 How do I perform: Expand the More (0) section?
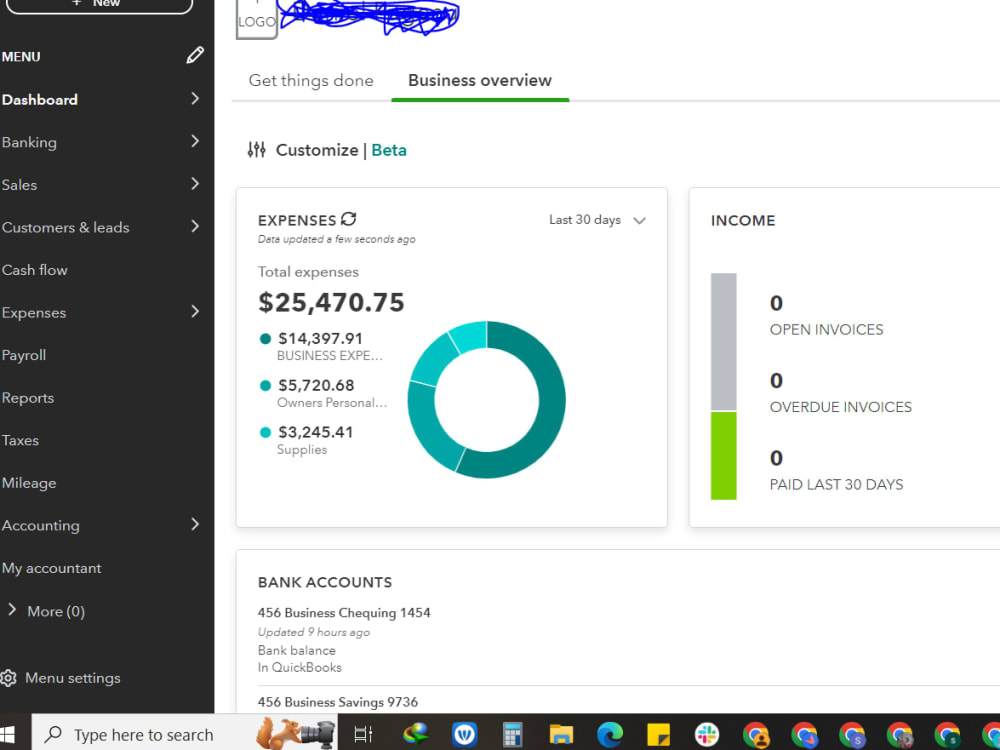tap(45, 611)
